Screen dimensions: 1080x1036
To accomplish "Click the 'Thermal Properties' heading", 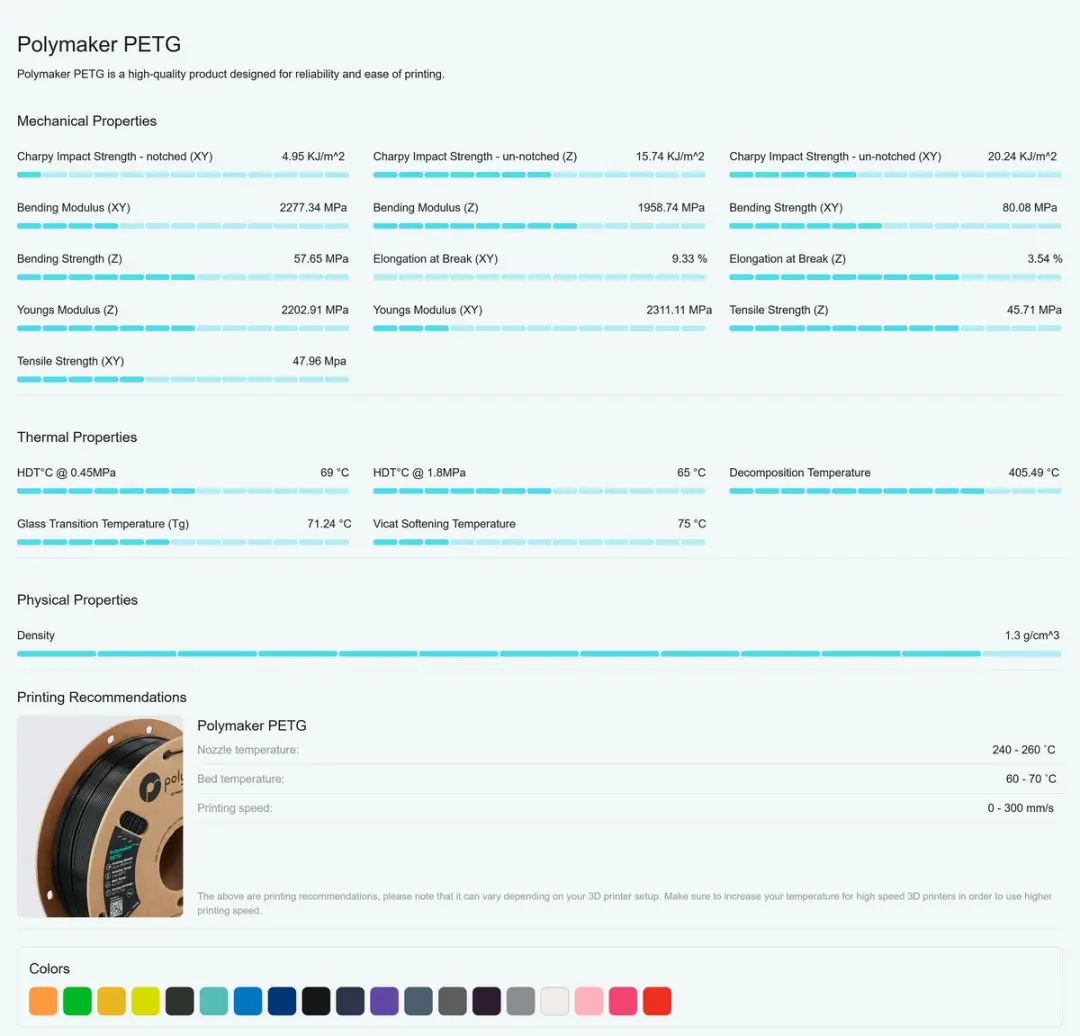I will (77, 437).
